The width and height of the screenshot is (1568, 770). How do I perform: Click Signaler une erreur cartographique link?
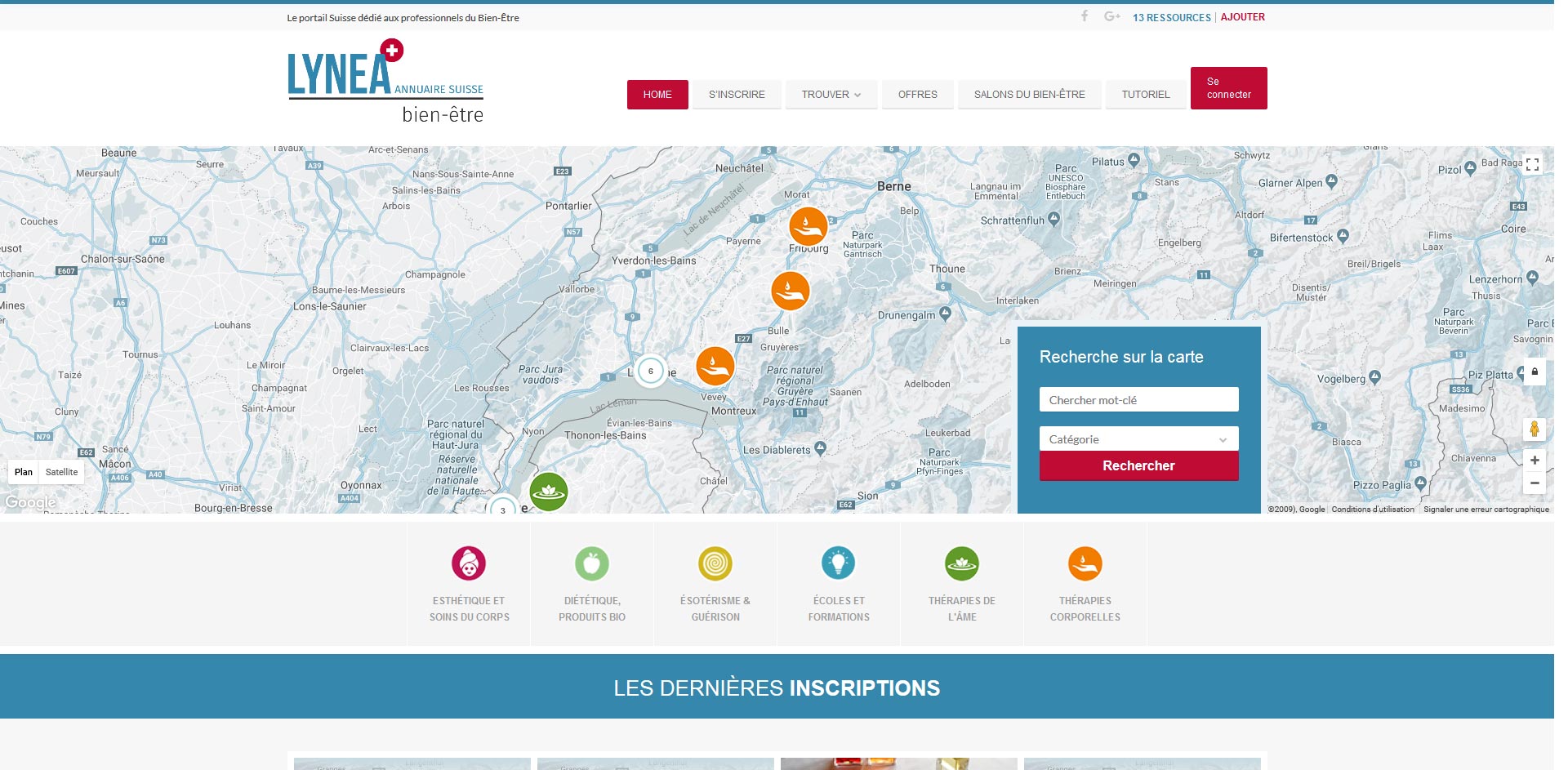coord(1486,509)
